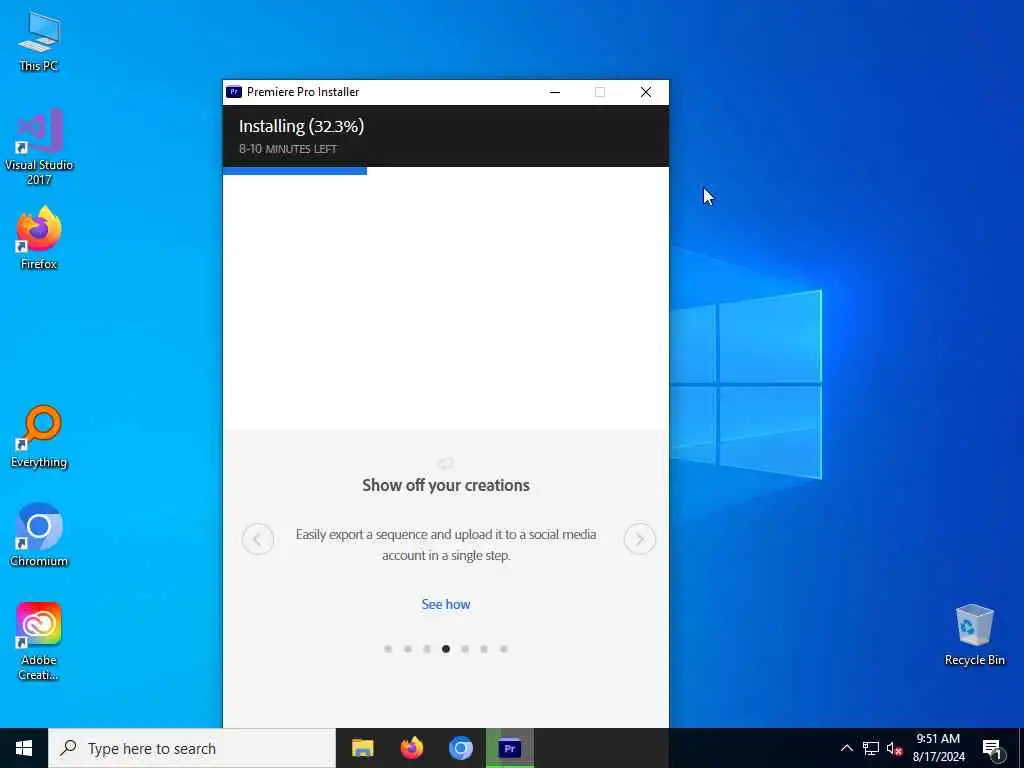Close the Premiere Pro Installer window
The image size is (1024, 768).
click(x=646, y=92)
